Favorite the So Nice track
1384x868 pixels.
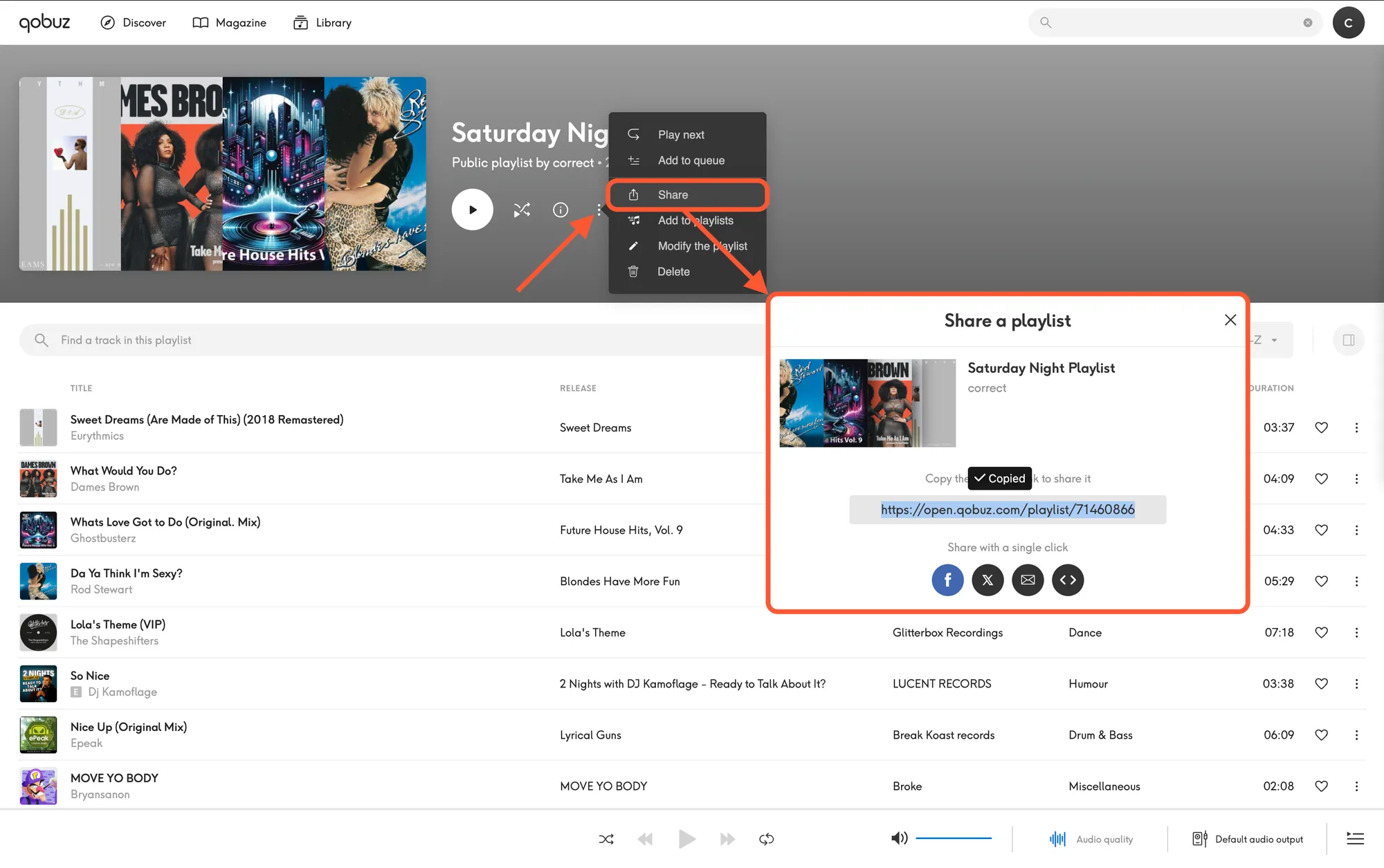coord(1321,683)
